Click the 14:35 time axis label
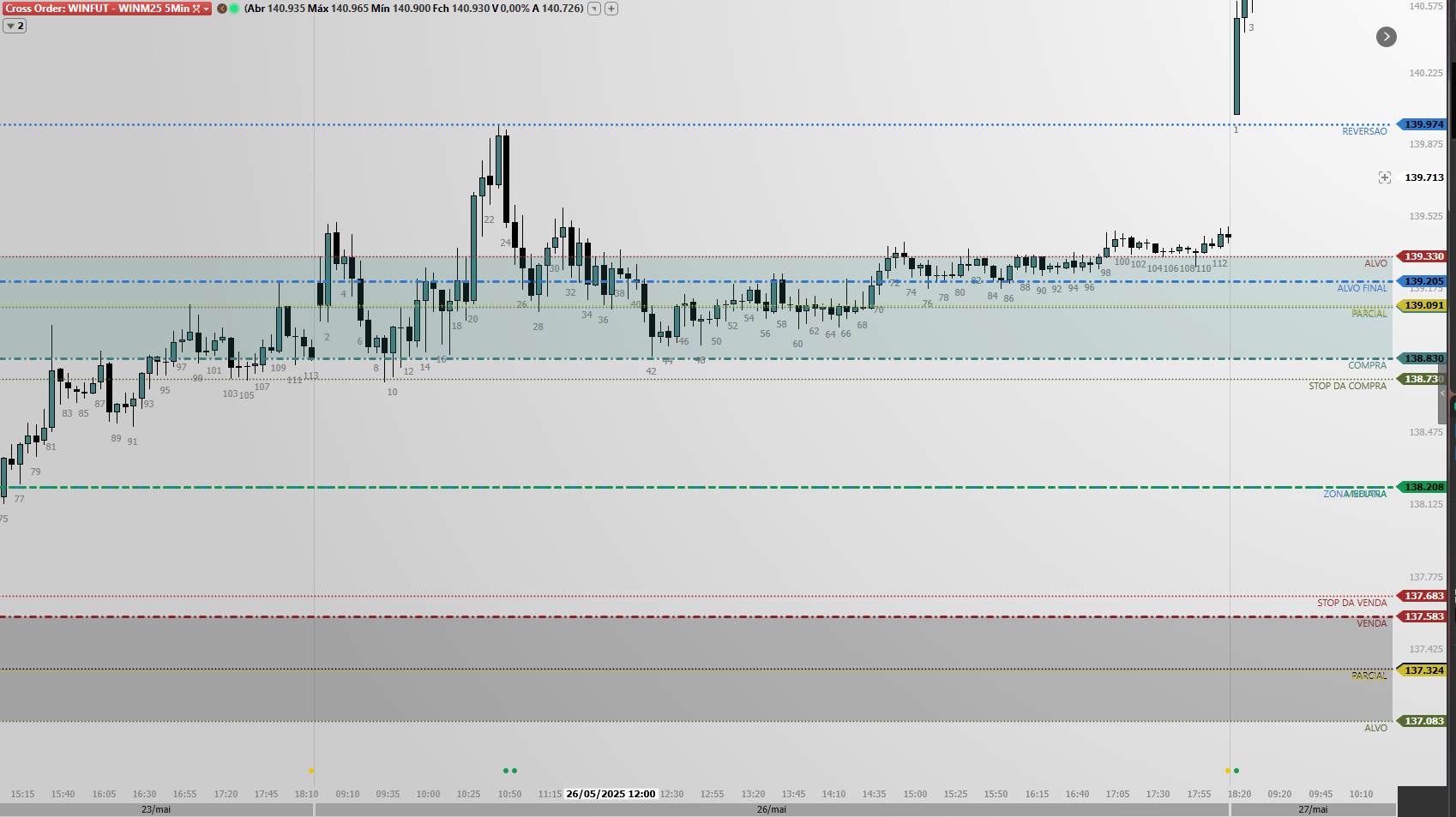 874,794
